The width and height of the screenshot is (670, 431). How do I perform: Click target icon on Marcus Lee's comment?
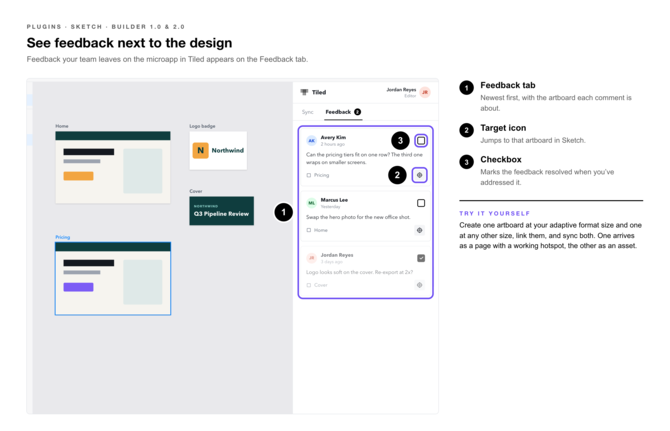coord(420,230)
